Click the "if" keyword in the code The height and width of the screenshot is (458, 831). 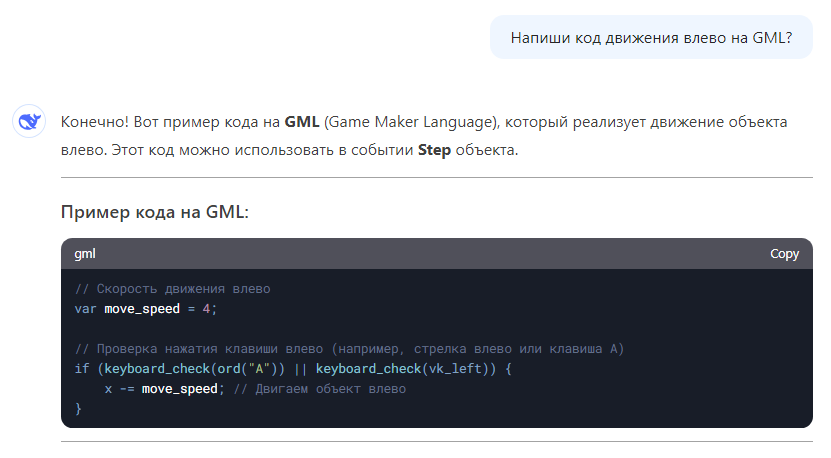coord(82,369)
